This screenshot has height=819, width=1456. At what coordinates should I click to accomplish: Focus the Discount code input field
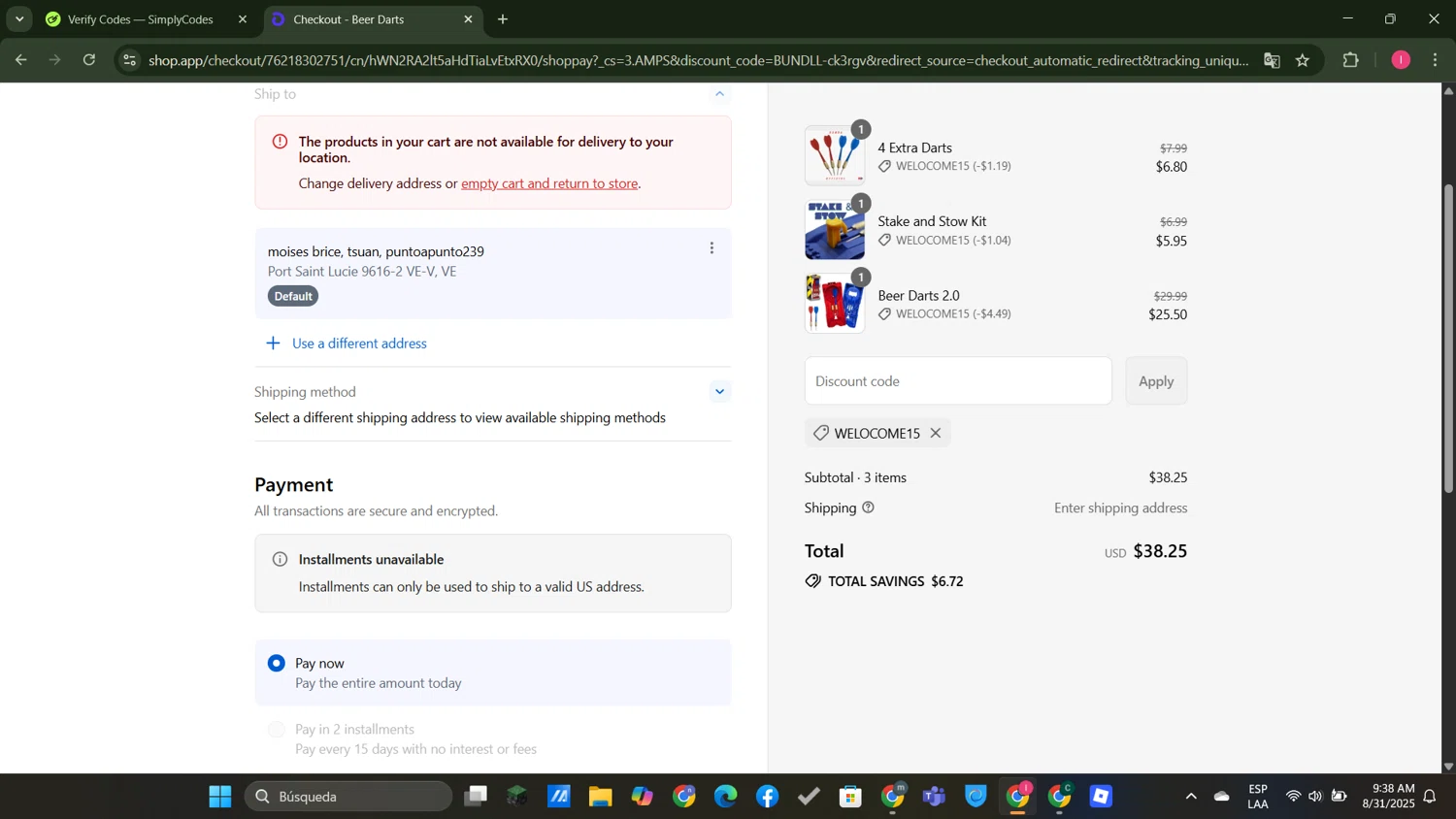(958, 381)
